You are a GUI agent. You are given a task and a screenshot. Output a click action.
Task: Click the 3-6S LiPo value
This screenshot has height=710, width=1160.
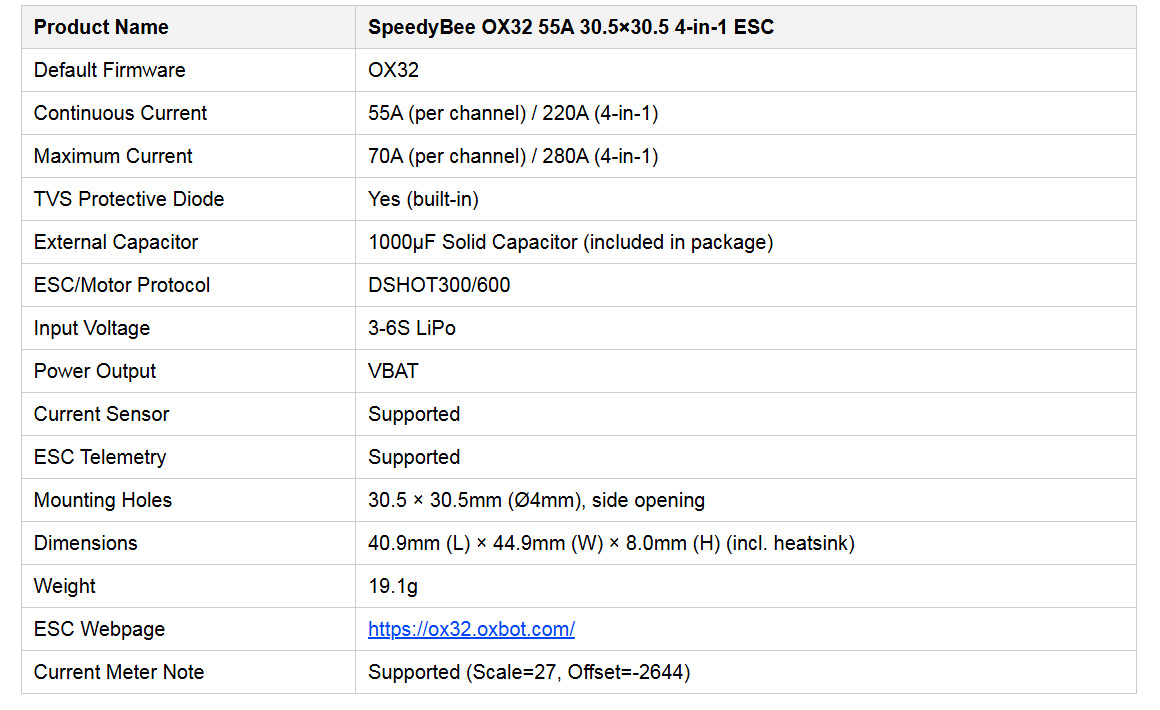(x=411, y=328)
